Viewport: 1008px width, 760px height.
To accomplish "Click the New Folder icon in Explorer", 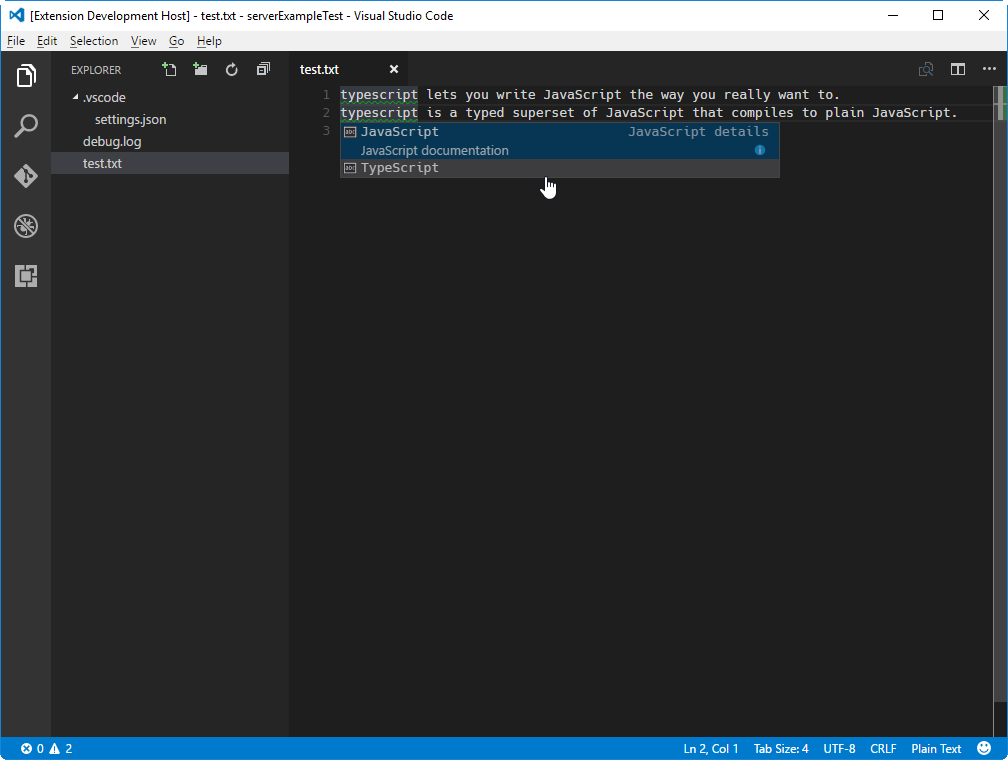I will click(200, 69).
